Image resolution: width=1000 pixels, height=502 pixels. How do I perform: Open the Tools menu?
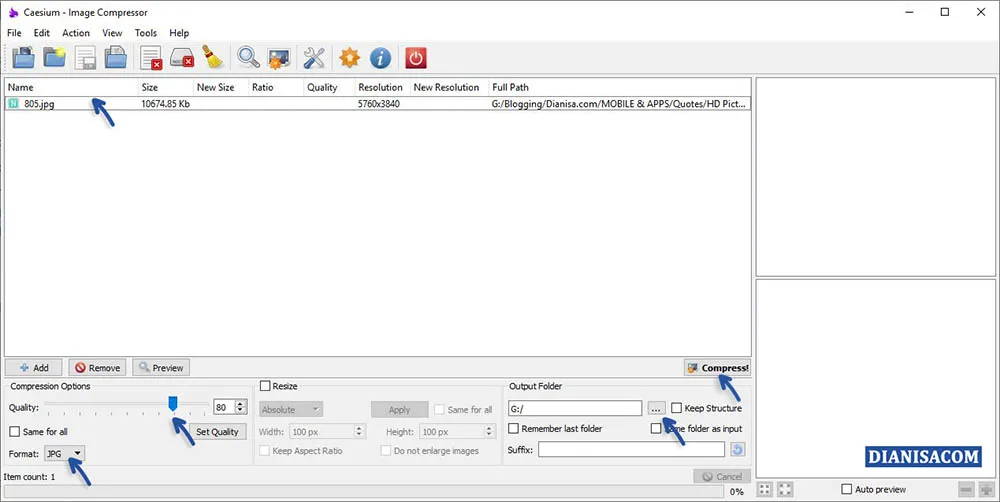pyautogui.click(x=145, y=33)
